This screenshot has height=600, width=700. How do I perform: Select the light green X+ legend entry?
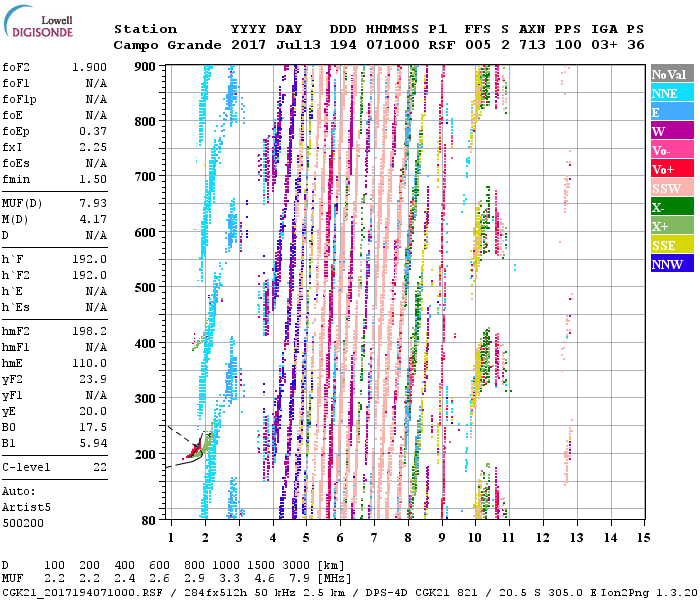670,226
